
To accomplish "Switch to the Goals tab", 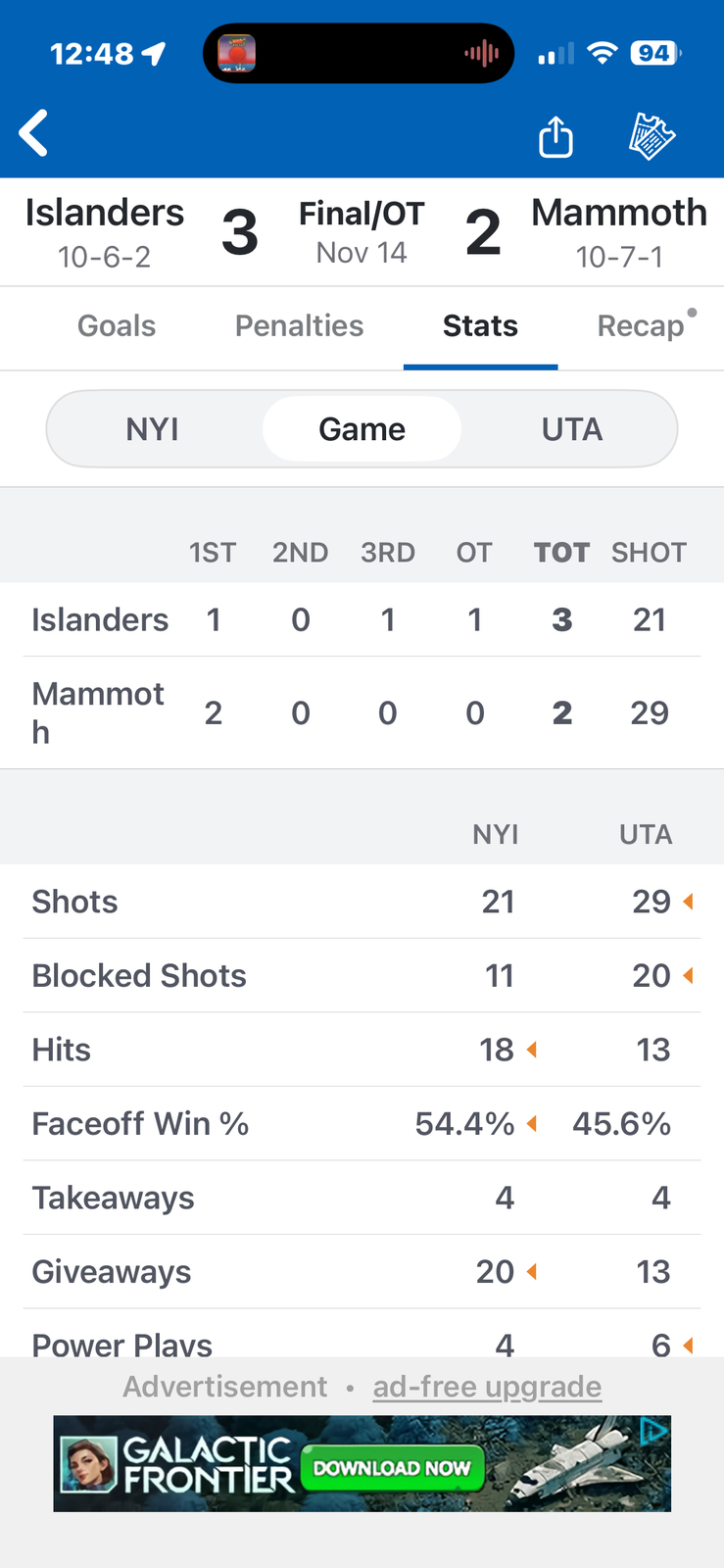I will pyautogui.click(x=117, y=326).
